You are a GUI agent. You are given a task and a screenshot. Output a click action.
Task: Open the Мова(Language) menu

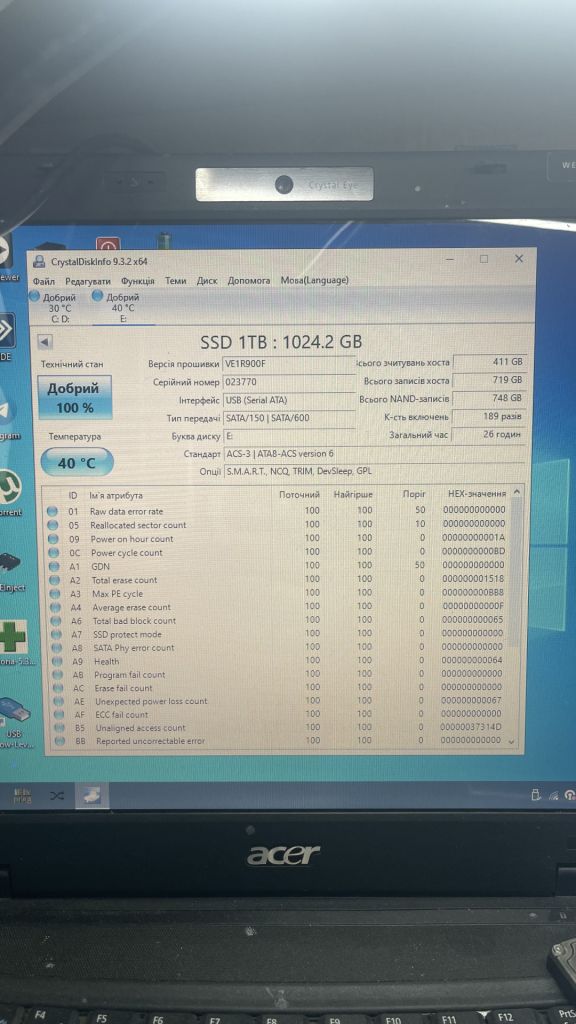[314, 281]
